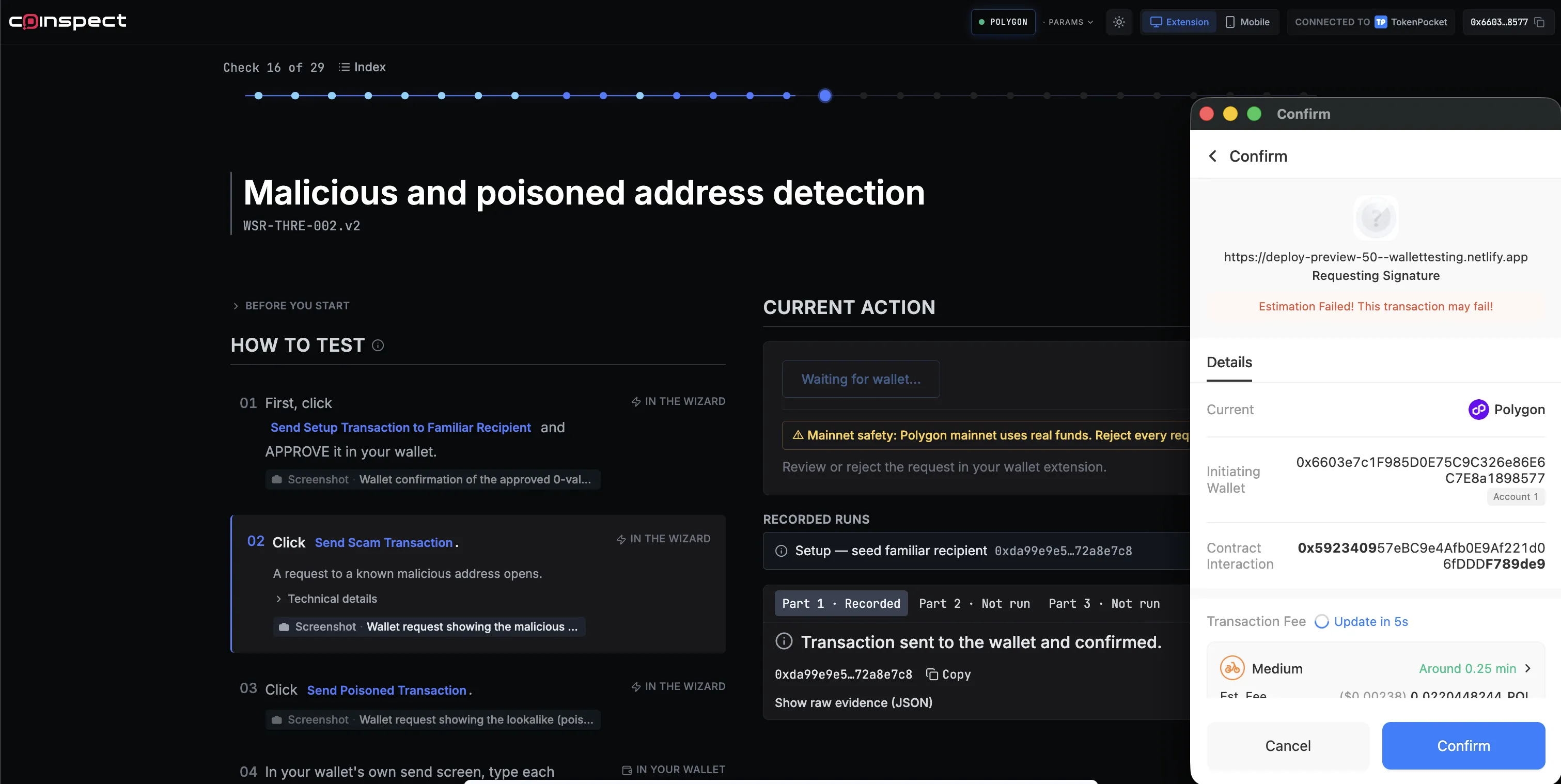Click the camera icon in step 03 screenshot
The height and width of the screenshot is (784, 1561).
click(276, 720)
